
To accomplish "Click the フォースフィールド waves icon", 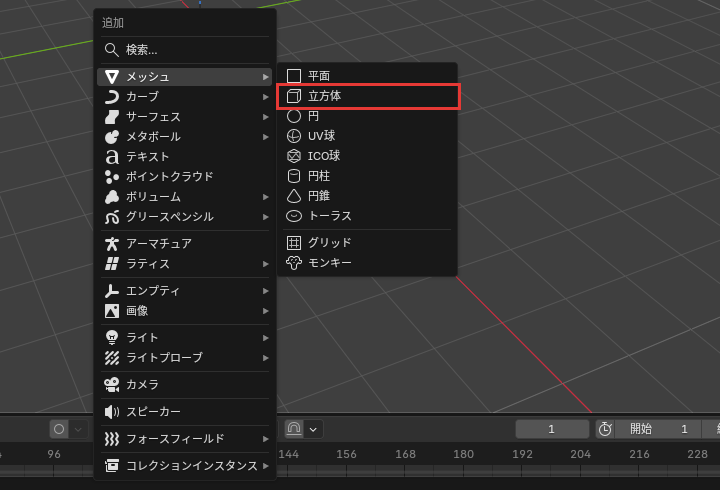I will pyautogui.click(x=112, y=439).
